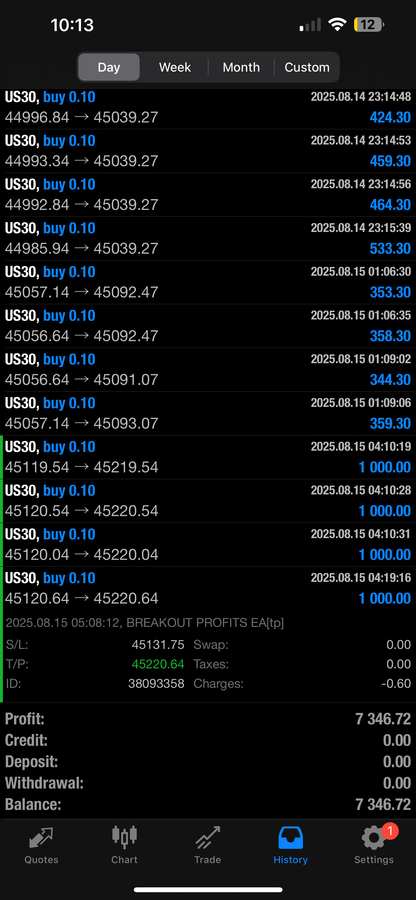Expand trade closed at 04:10:28
Viewport: 416px width, 900px height.
(x=208, y=501)
